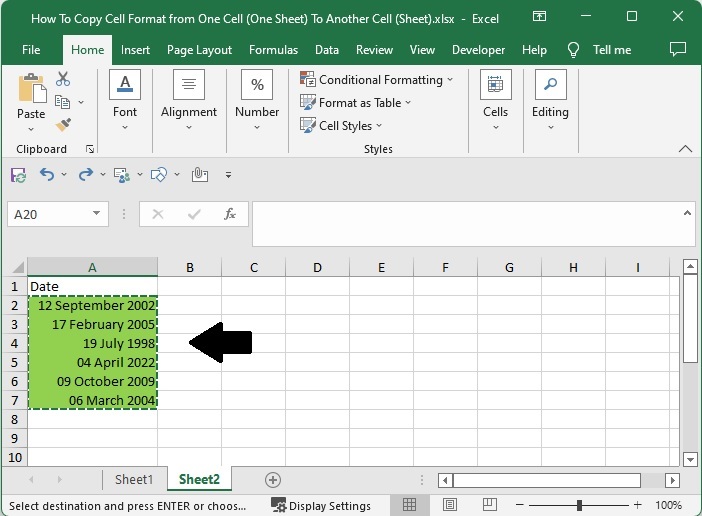The width and height of the screenshot is (702, 516).
Task: Select the Date header cell
Action: [x=93, y=286]
